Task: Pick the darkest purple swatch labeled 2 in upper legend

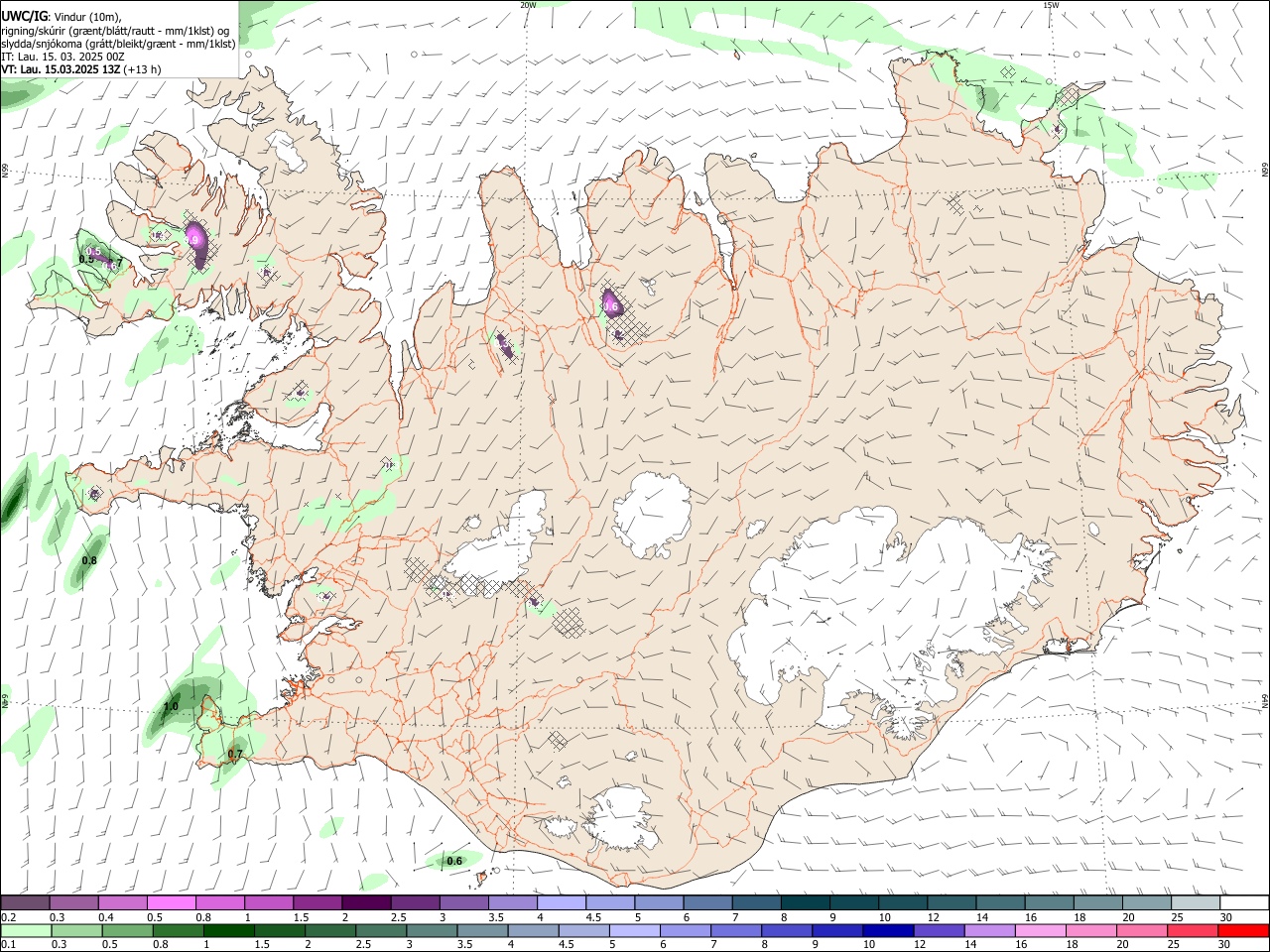Action: point(367,903)
